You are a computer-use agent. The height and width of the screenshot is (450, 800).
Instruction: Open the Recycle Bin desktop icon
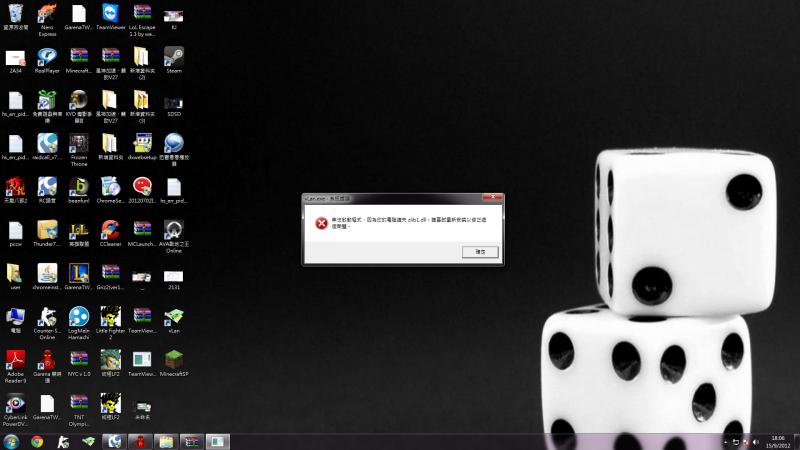tap(15, 14)
